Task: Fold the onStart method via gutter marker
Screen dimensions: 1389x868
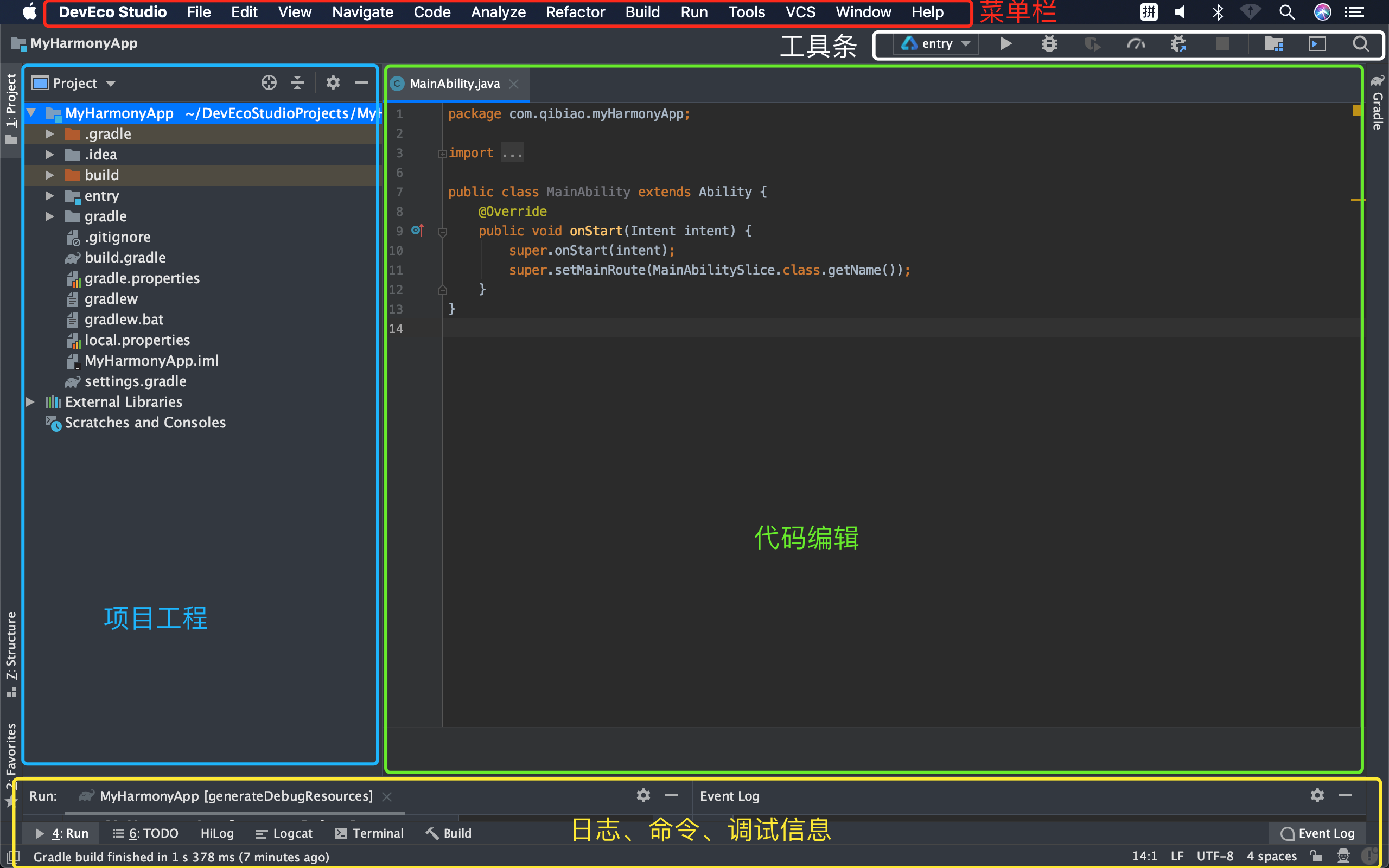Action: [443, 232]
